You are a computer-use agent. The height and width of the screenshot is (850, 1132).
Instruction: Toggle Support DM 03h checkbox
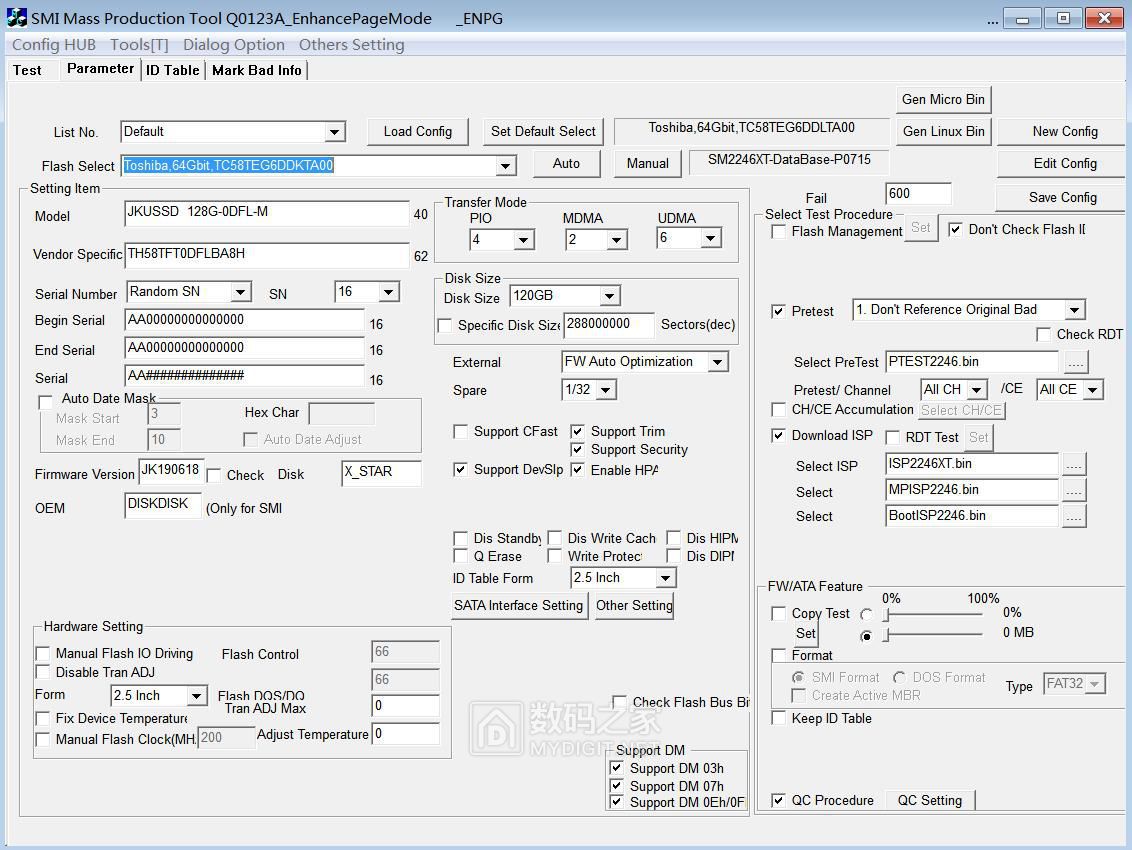point(617,768)
